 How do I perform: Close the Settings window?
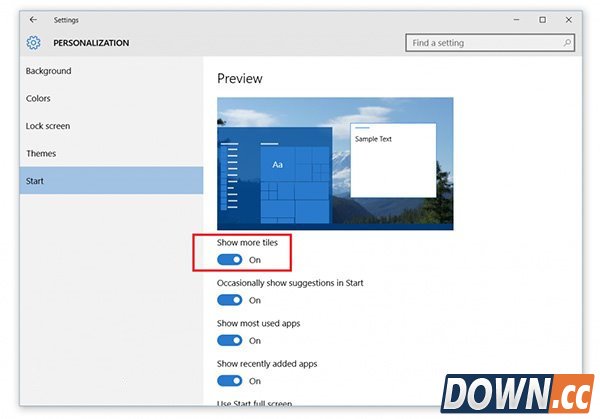pos(570,19)
